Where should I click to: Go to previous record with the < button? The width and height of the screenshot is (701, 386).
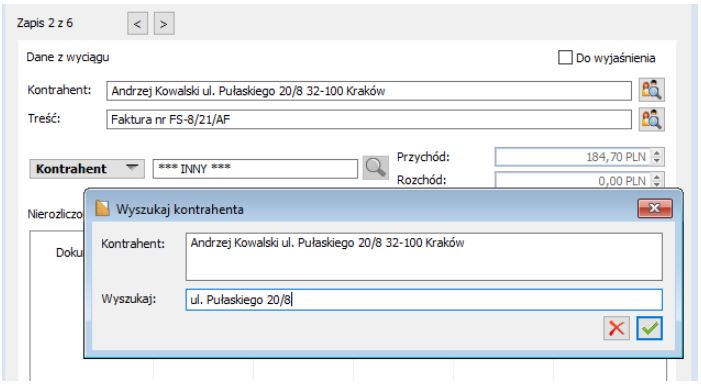pos(137,24)
